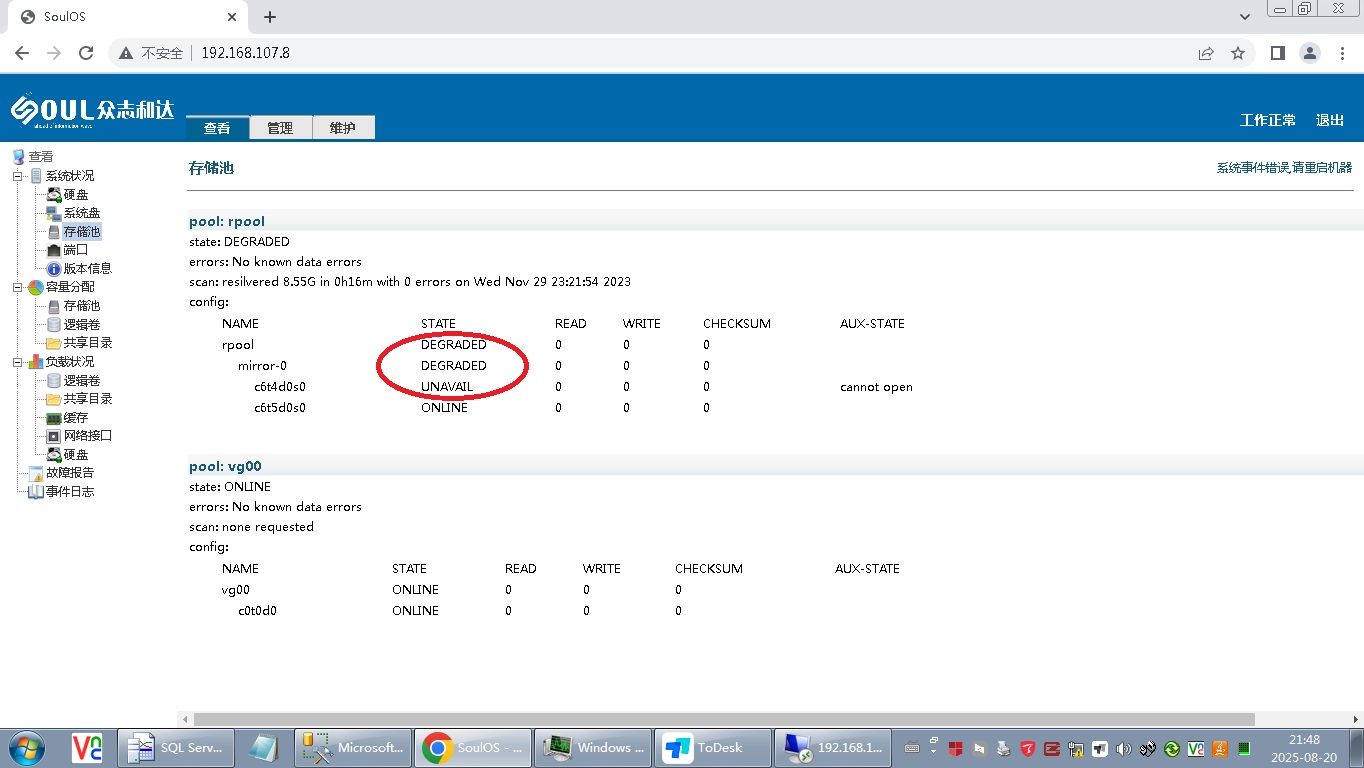Click the 'scan: none requested' line
Viewport: 1364px width, 768px height.
(251, 527)
